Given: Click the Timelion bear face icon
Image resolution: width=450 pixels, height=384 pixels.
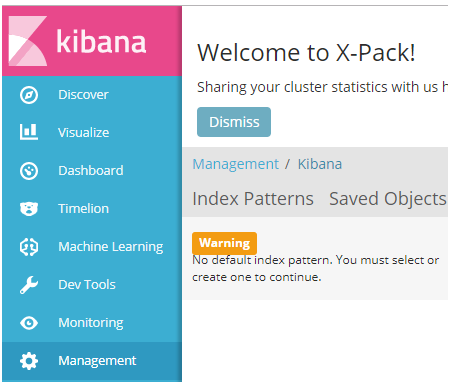Looking at the screenshot, I should click(29, 209).
